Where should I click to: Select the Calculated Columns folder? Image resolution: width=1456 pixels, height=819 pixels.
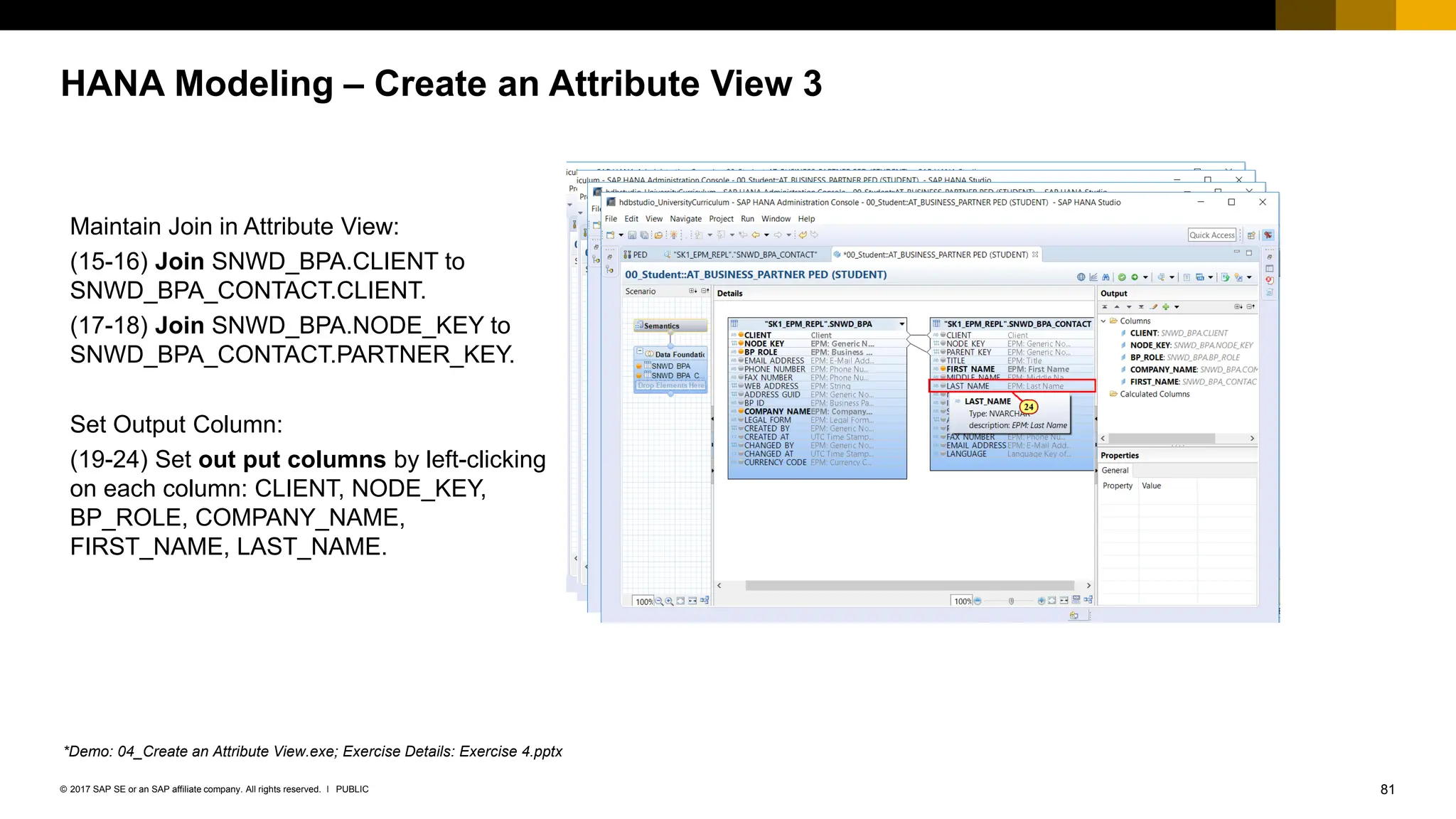[1149, 394]
